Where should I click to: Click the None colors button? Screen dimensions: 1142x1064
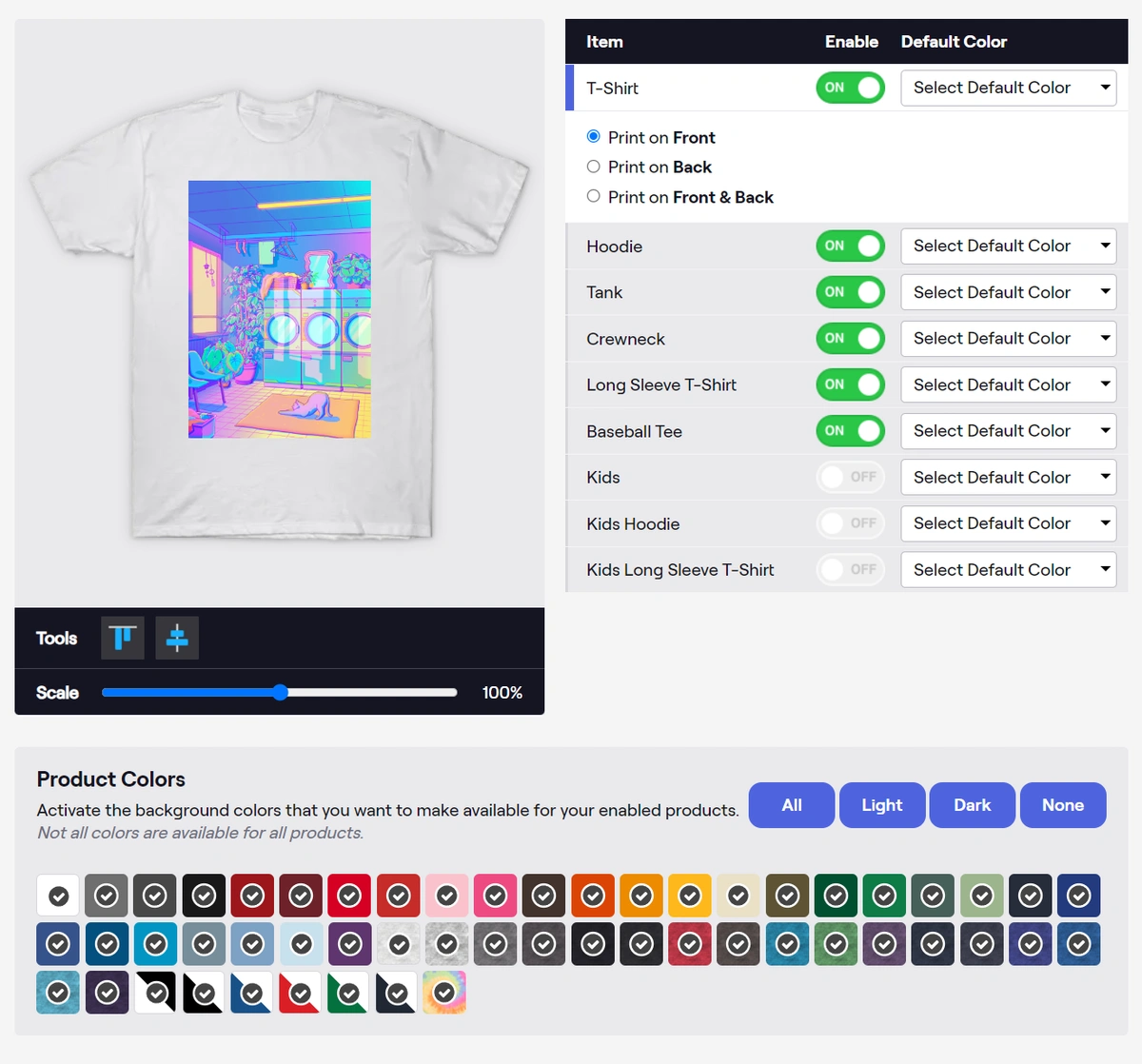coord(1063,805)
